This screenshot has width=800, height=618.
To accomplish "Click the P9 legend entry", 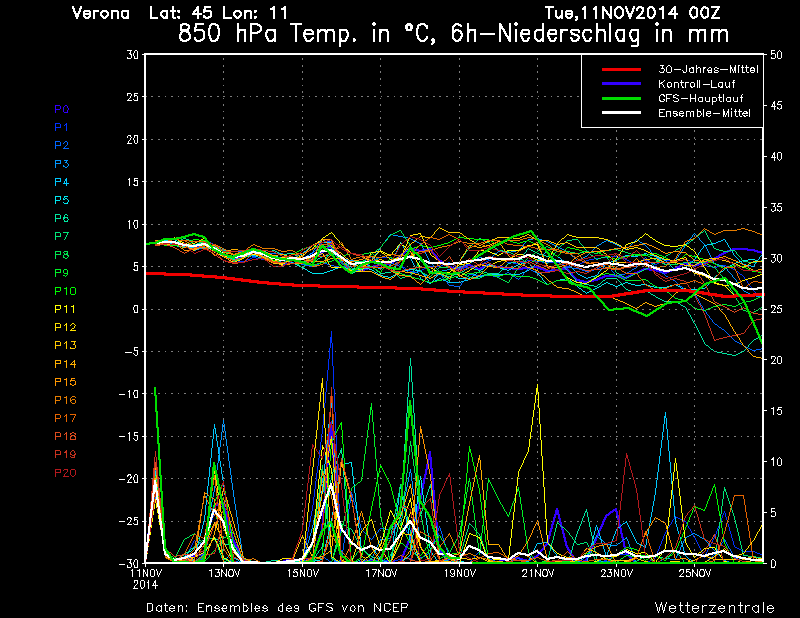I will pyautogui.click(x=62, y=273).
